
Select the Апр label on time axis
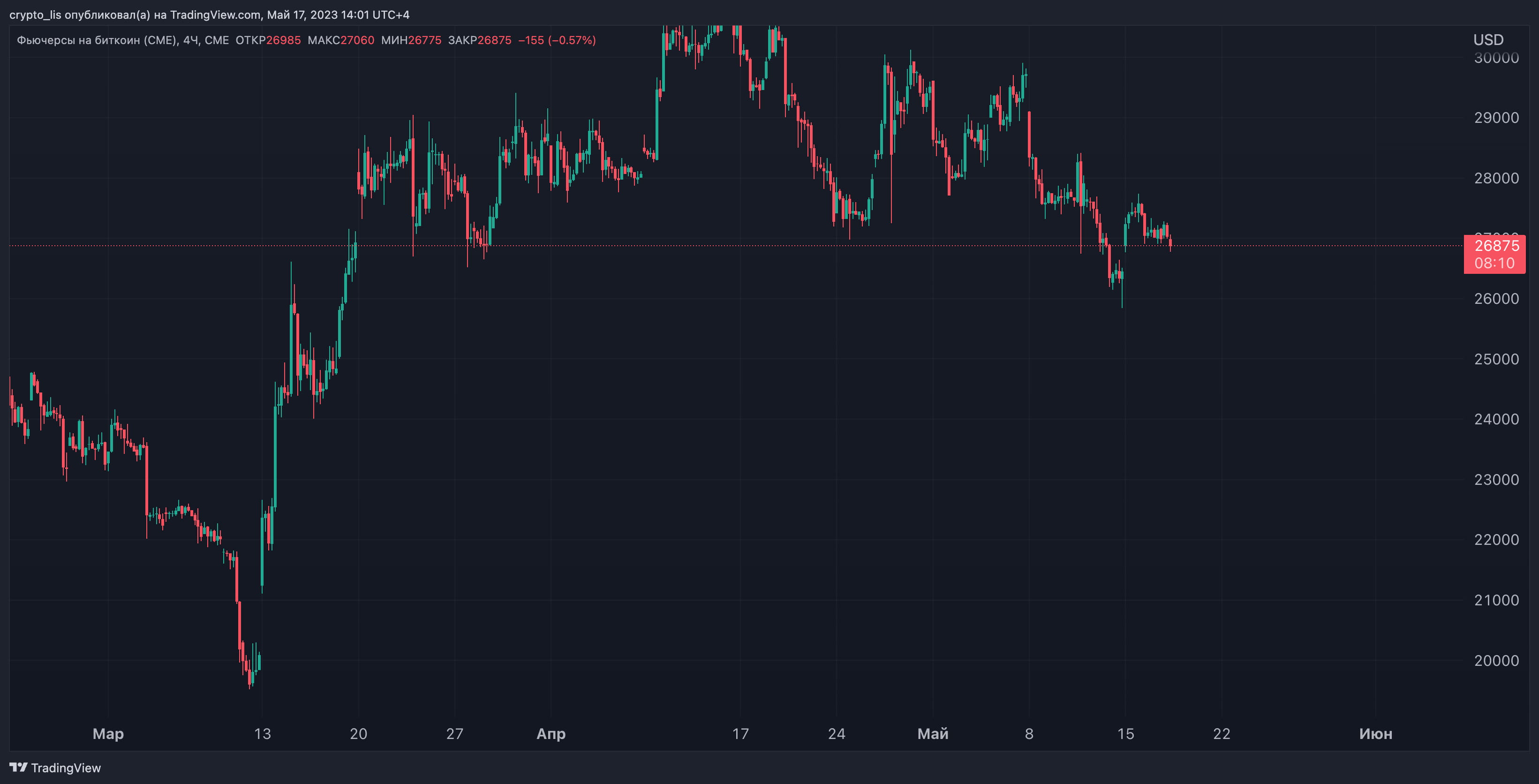tap(551, 734)
